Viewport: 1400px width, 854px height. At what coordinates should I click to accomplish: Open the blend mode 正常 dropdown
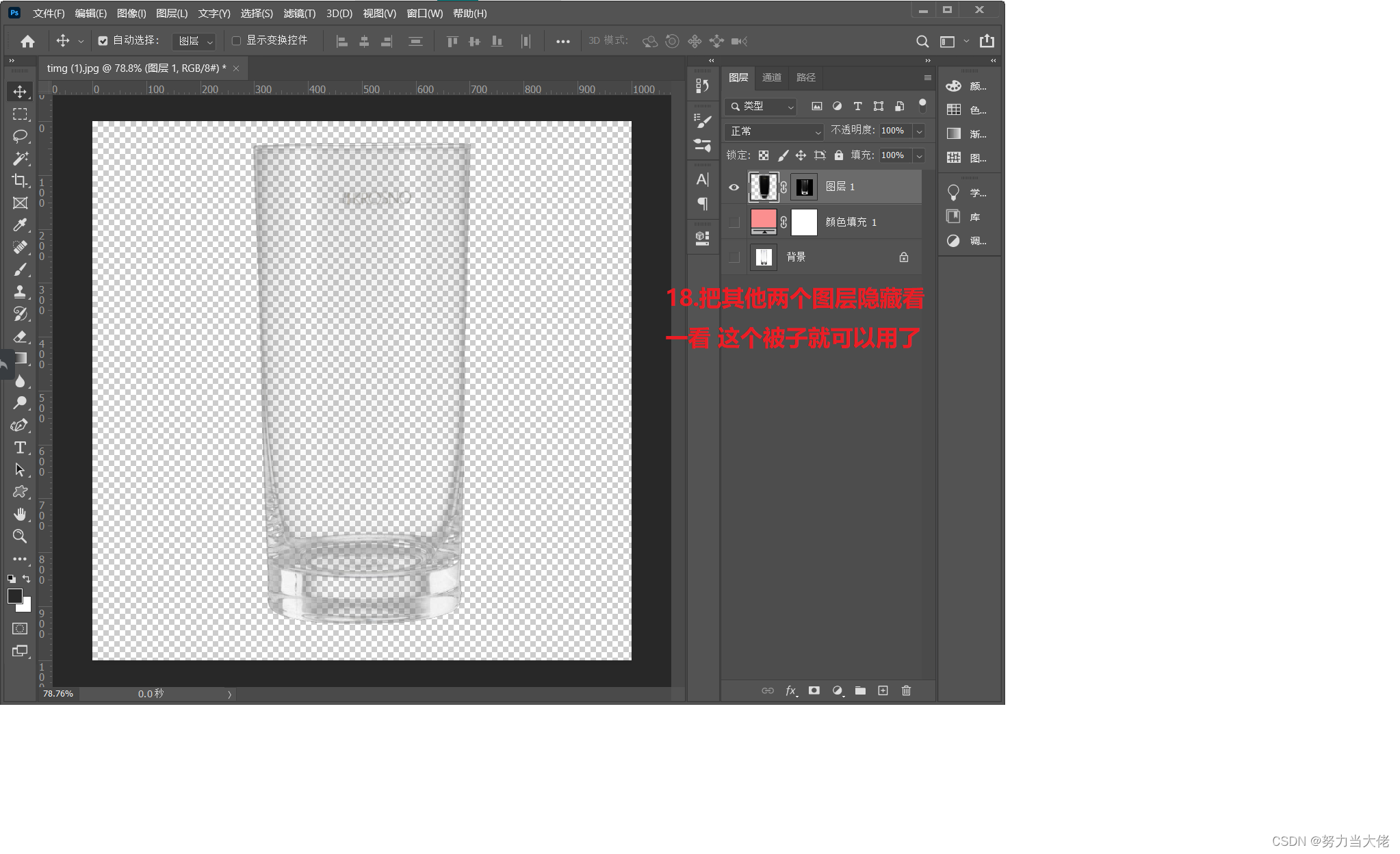773,131
